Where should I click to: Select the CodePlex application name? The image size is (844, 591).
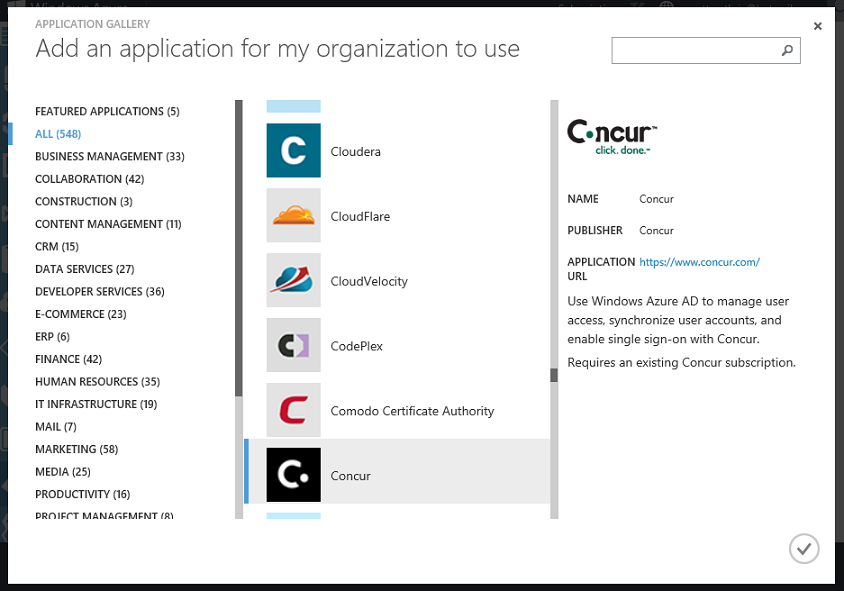356,346
